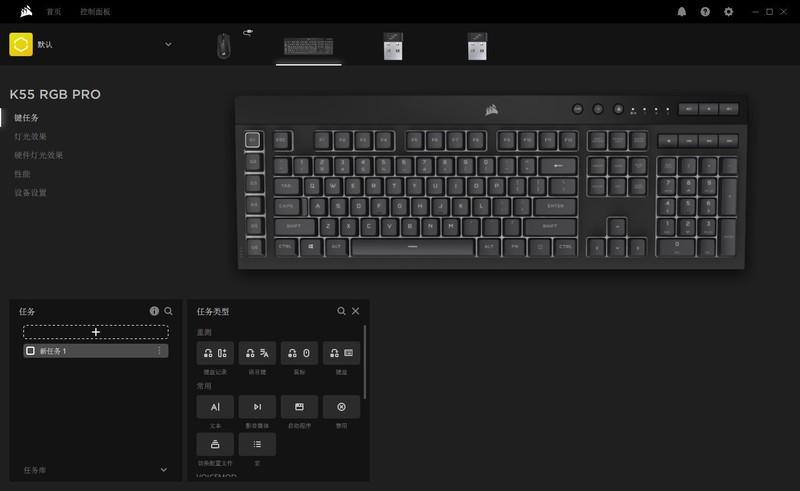The height and width of the screenshot is (491, 800).
Task: Click the scrollbar in 任务类型 panel
Action: [x=365, y=362]
